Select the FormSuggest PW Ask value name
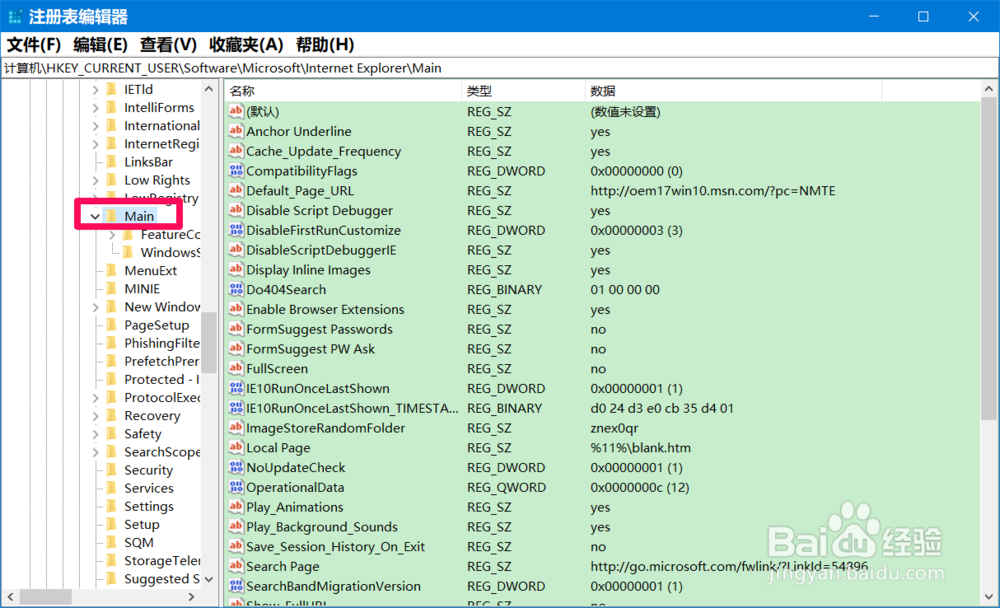 tap(311, 349)
